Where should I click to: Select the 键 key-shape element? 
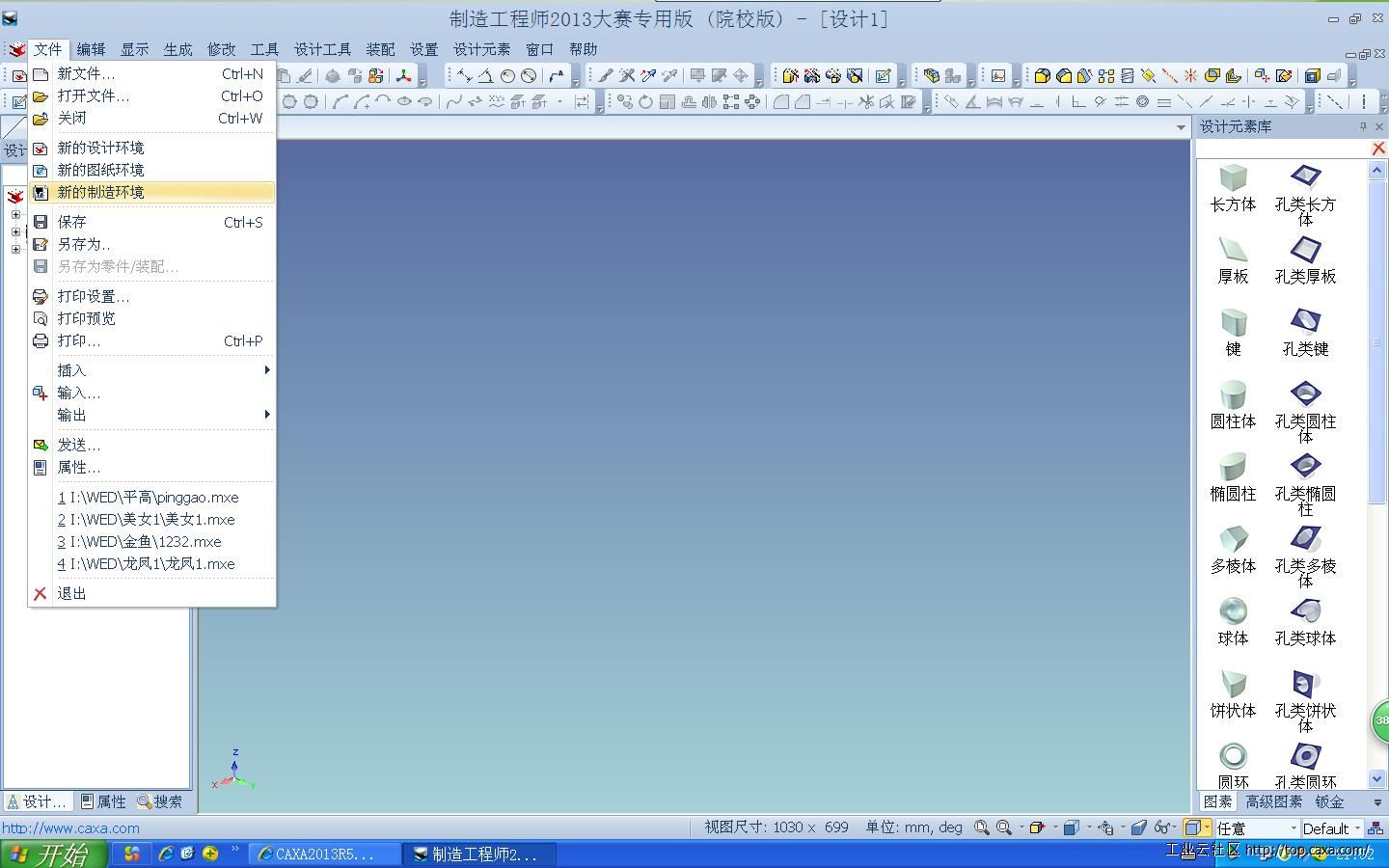tap(1233, 333)
